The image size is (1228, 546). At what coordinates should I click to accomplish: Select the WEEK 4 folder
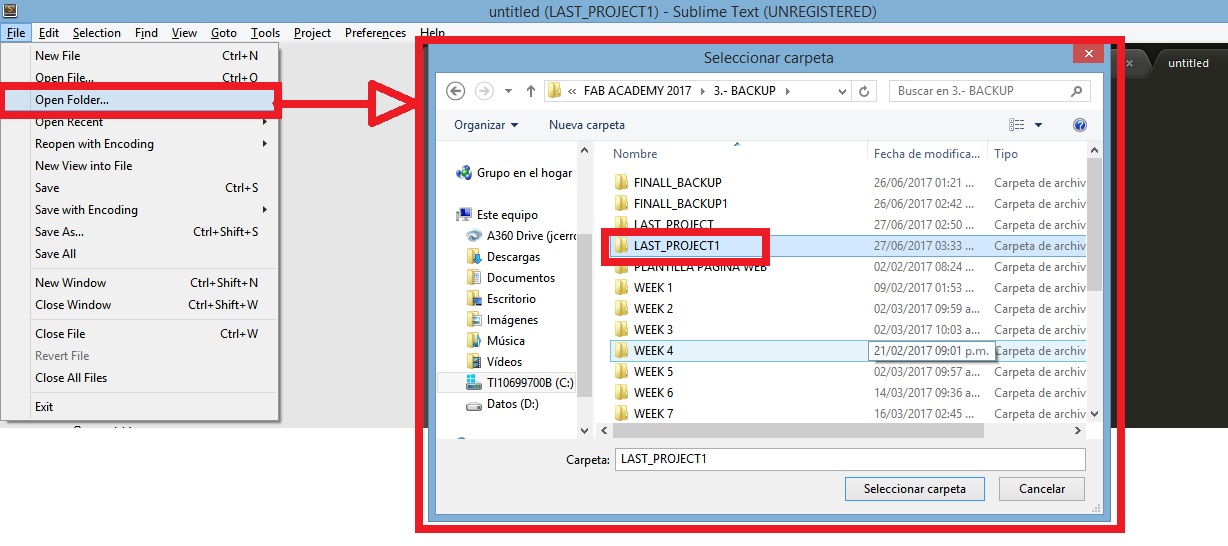coord(644,351)
